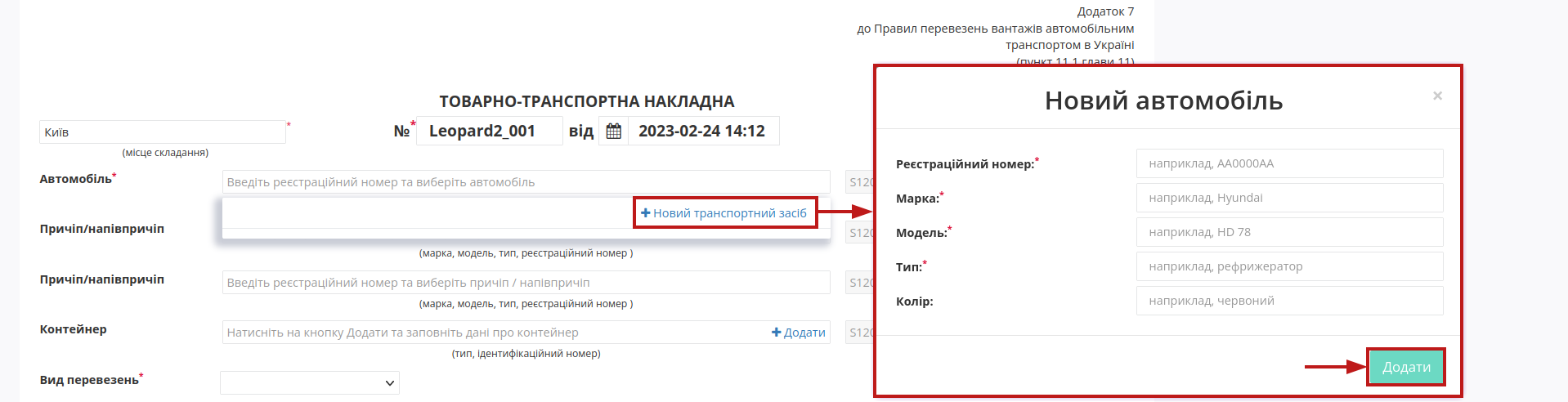Click Новий транспортний засіб link
This screenshot has width=1568, height=402.
point(724,213)
